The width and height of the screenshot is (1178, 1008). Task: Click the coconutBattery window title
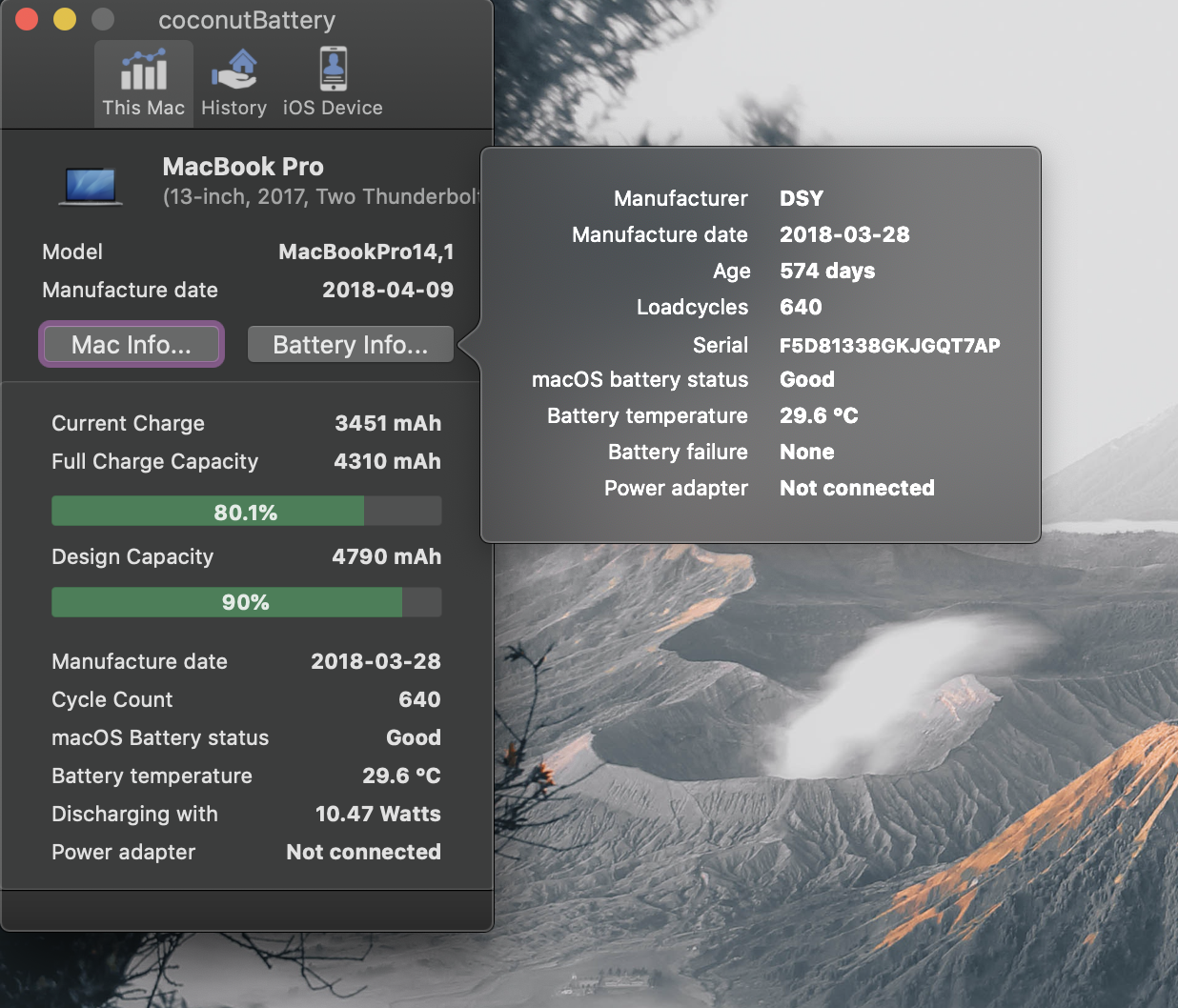[247, 20]
